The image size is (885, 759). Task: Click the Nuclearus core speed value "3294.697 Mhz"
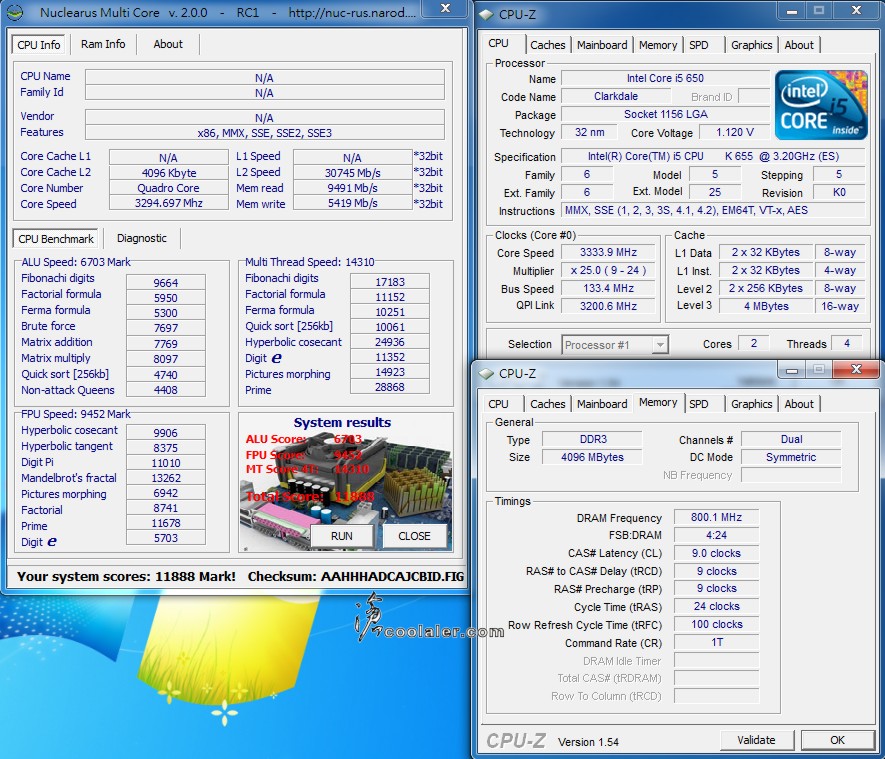(x=169, y=203)
